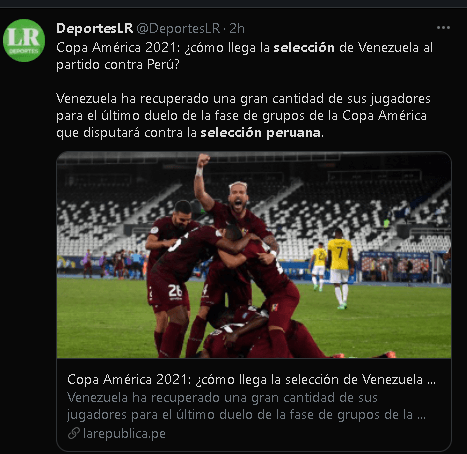Click card description line jugadores para el último

[246, 415]
